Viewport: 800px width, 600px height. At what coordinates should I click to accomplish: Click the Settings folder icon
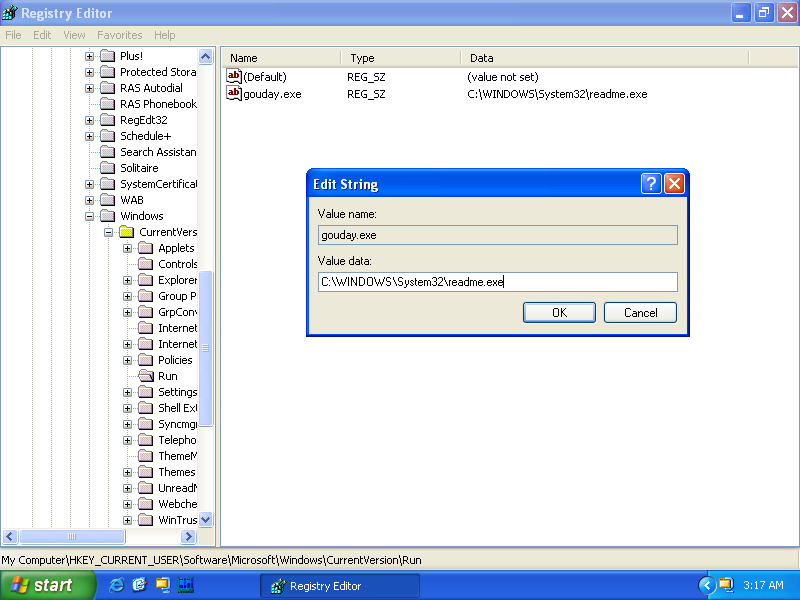(x=146, y=392)
